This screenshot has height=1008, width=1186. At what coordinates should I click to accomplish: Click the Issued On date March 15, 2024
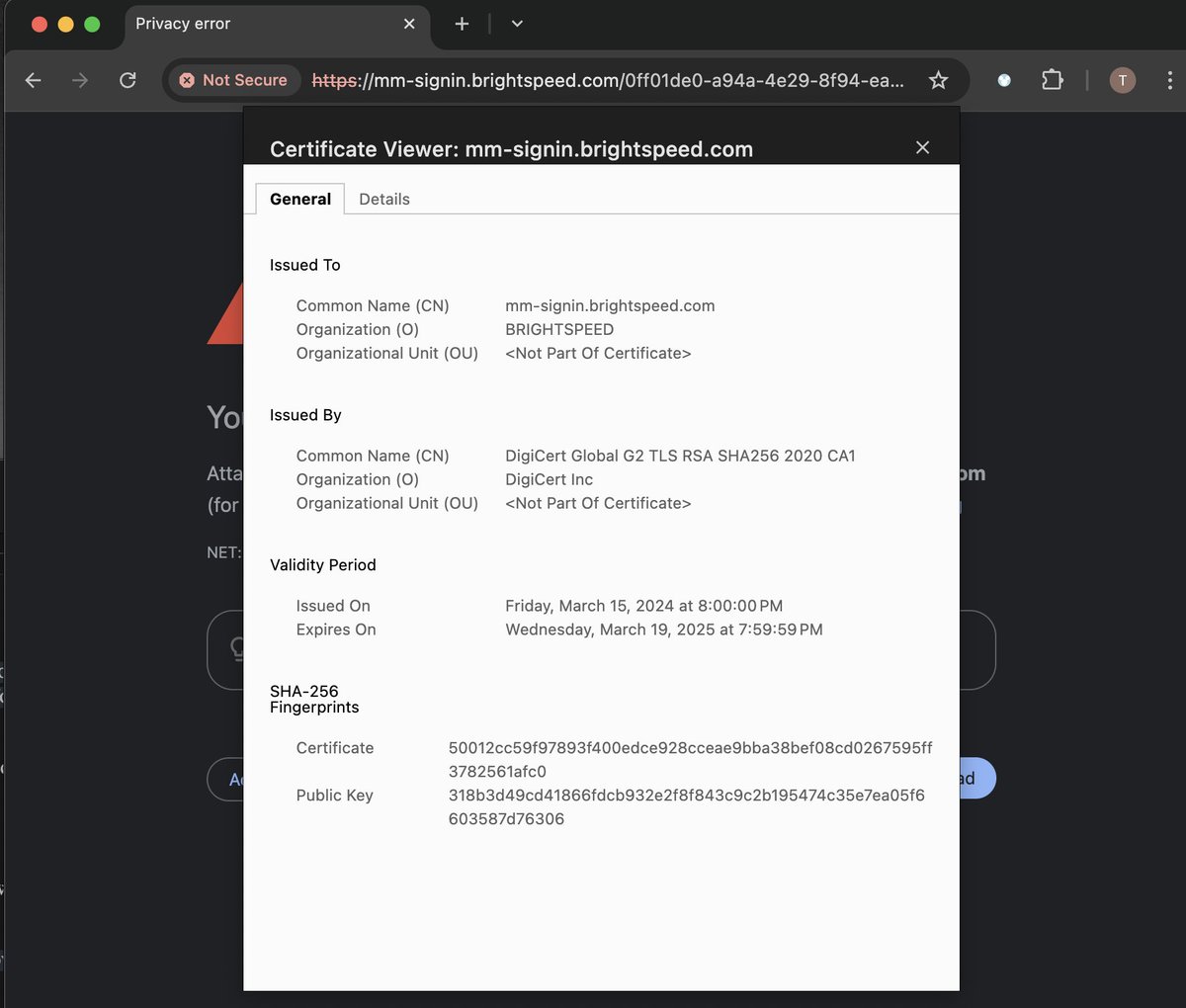click(x=643, y=606)
